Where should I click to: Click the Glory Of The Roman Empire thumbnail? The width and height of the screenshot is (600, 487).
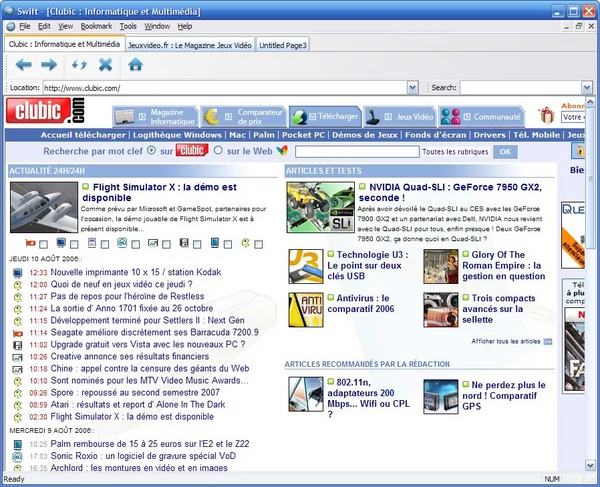[x=440, y=267]
